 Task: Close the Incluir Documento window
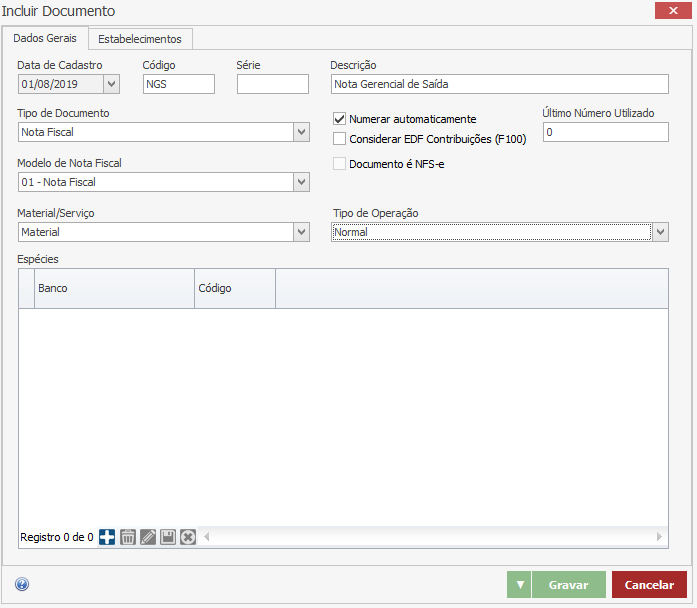(668, 11)
